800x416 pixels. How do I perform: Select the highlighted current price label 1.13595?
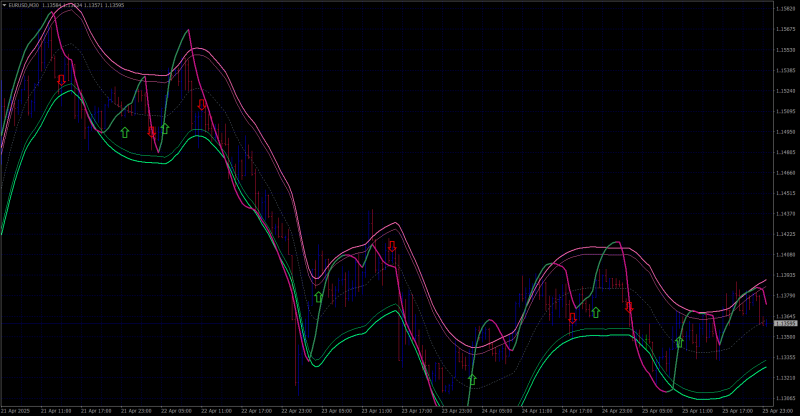786,324
